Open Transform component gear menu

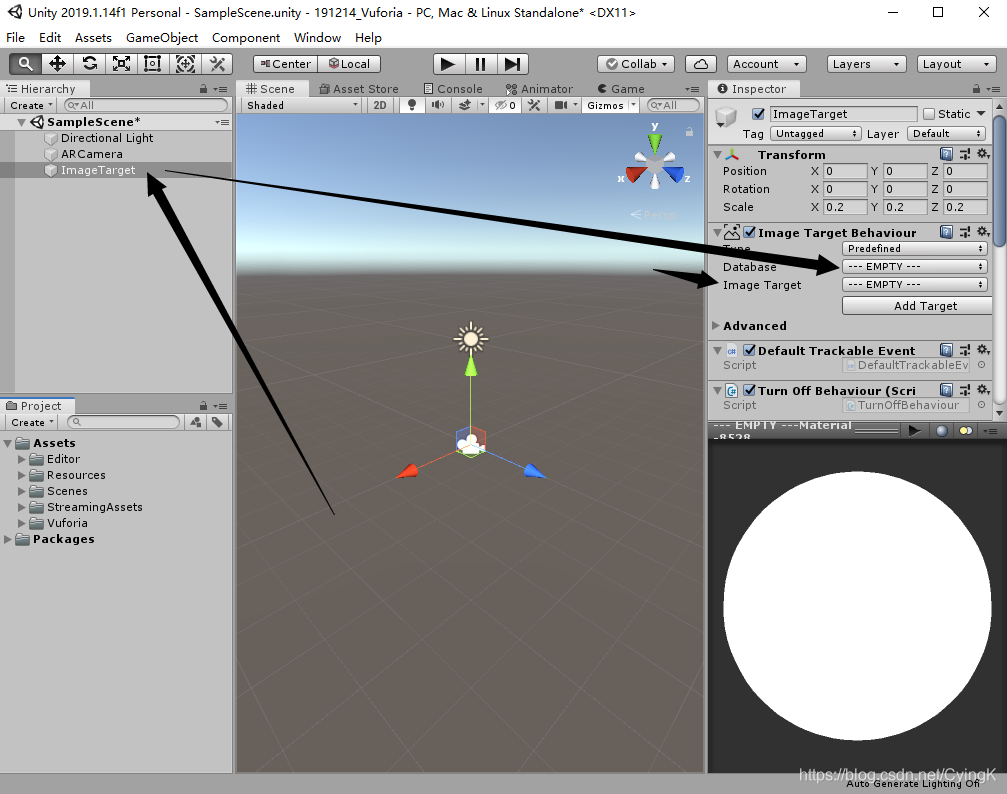point(983,154)
